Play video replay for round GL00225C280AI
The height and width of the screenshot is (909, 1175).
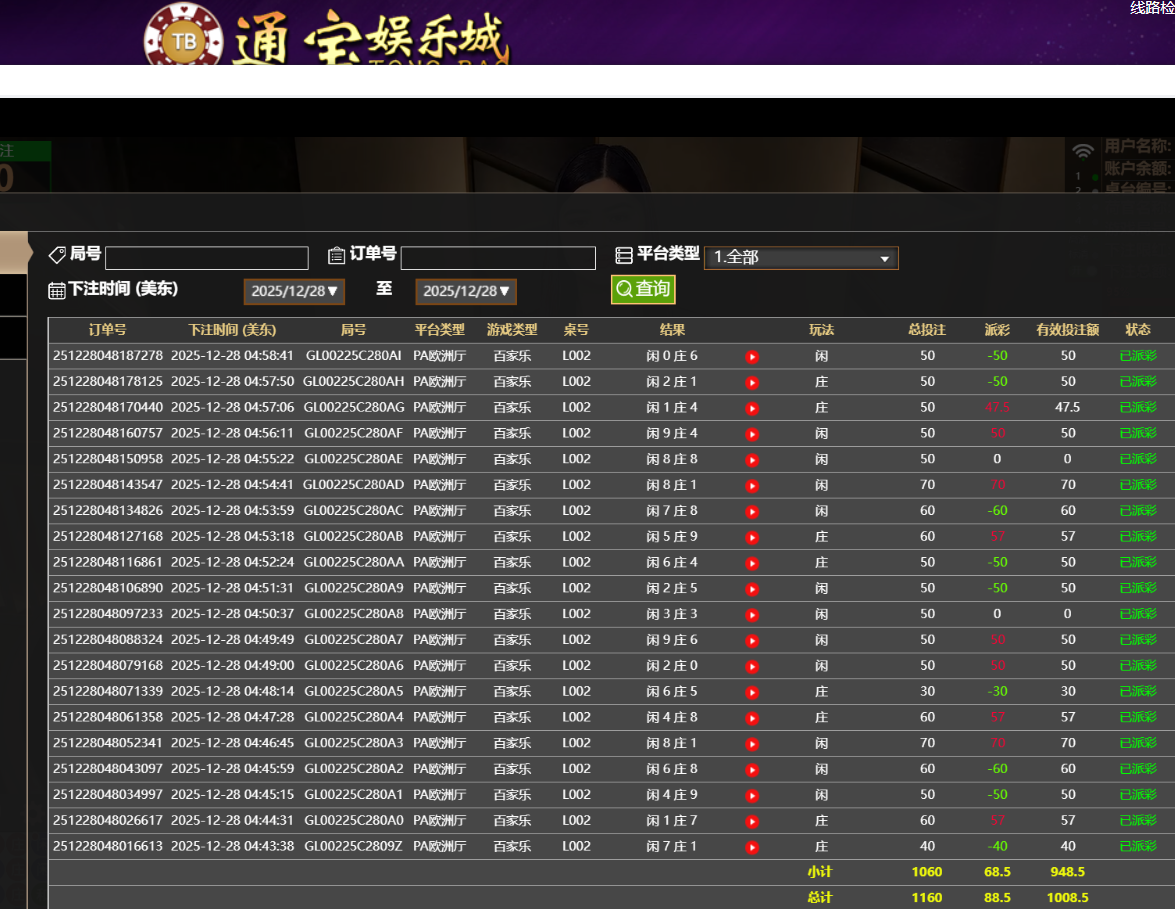pyautogui.click(x=752, y=357)
